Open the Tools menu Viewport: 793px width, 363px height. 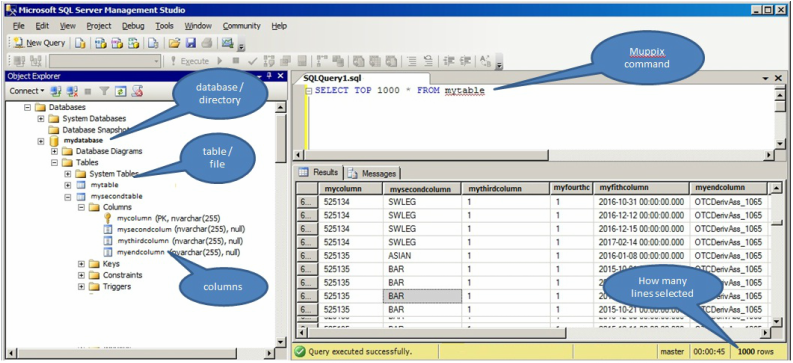[164, 26]
